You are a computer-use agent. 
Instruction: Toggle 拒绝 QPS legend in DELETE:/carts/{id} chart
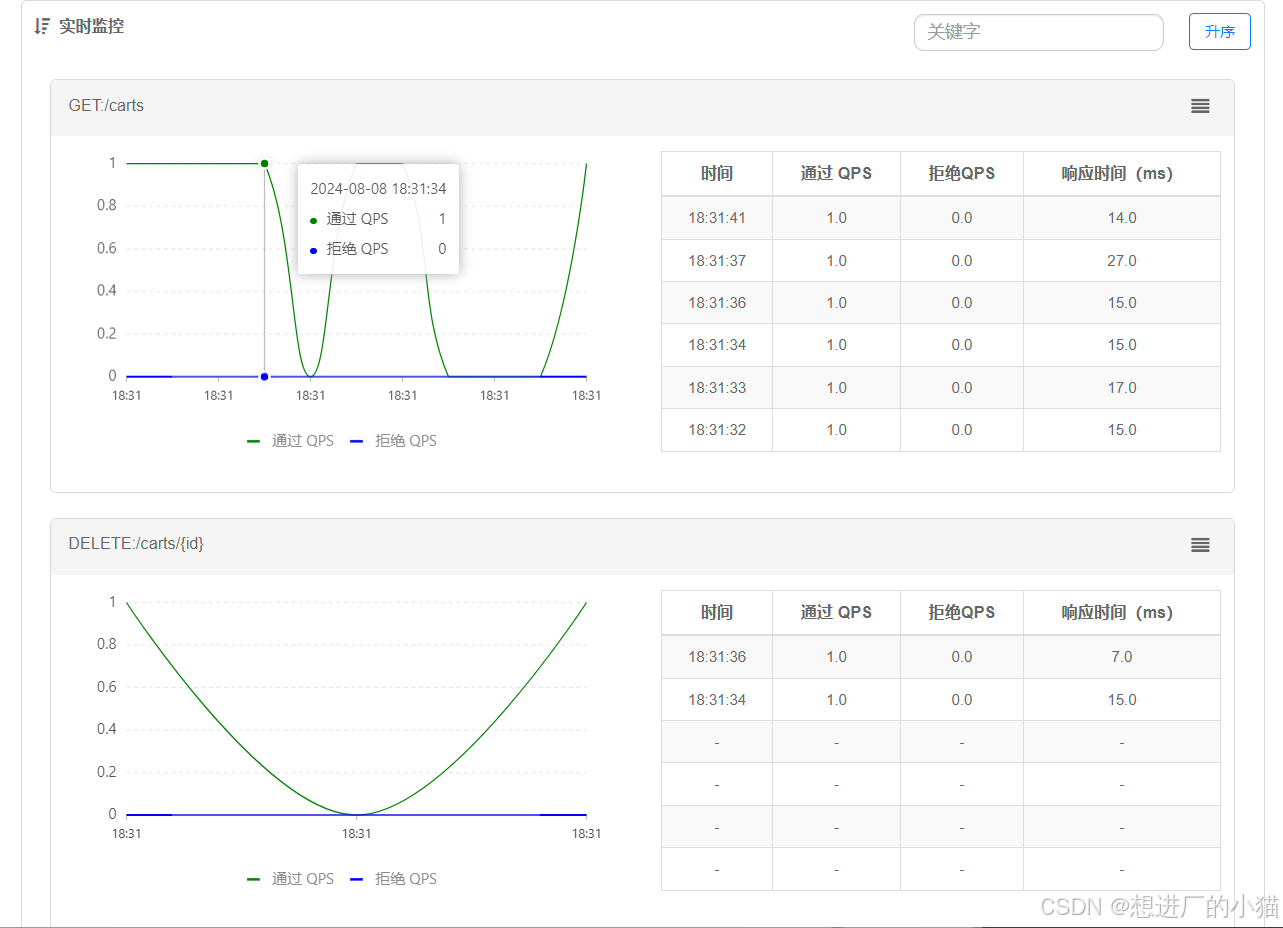click(393, 879)
